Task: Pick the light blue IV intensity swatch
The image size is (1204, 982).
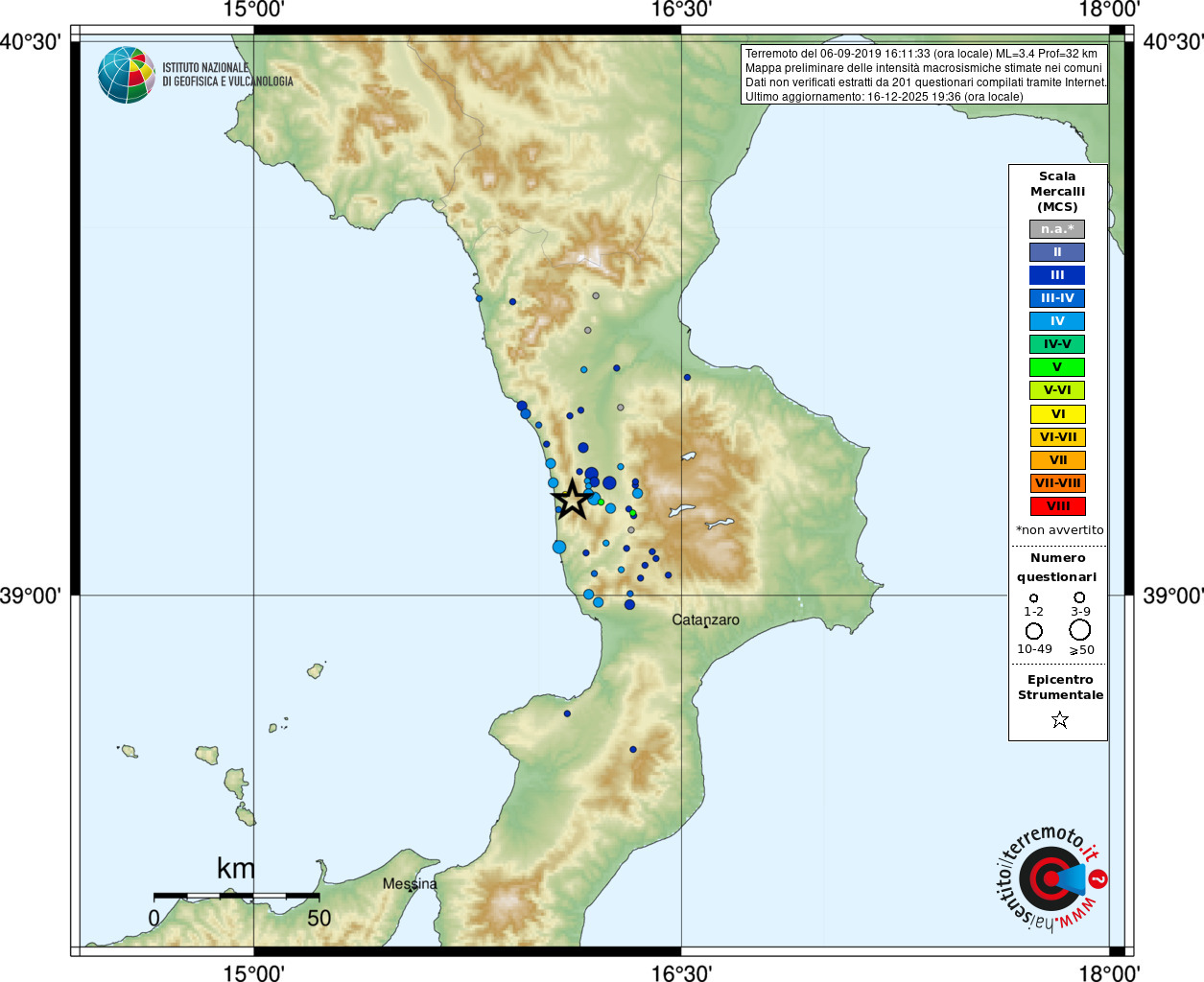Action: [1057, 321]
